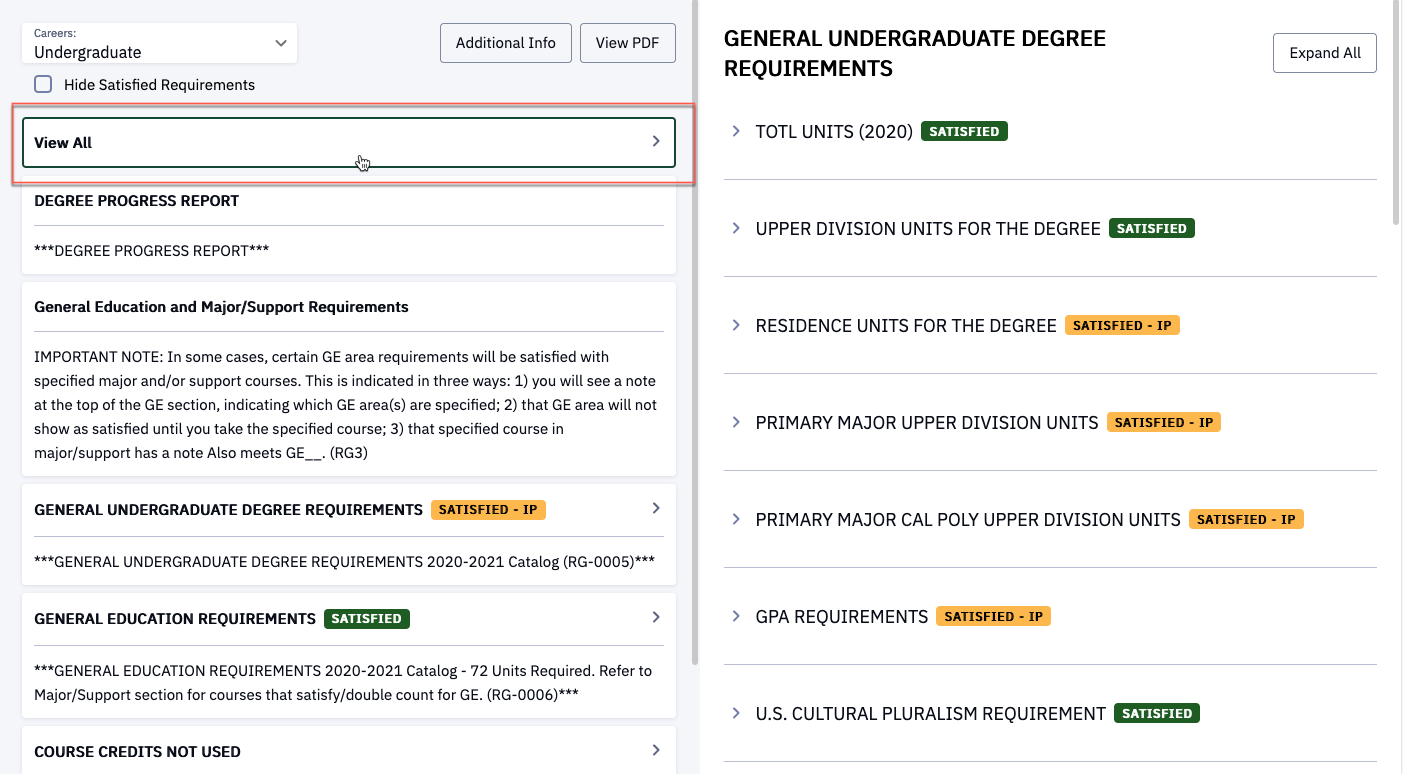Open General Undergraduate Degree Requirements arrow
Screen dimensions: 1403x774
pos(656,508)
